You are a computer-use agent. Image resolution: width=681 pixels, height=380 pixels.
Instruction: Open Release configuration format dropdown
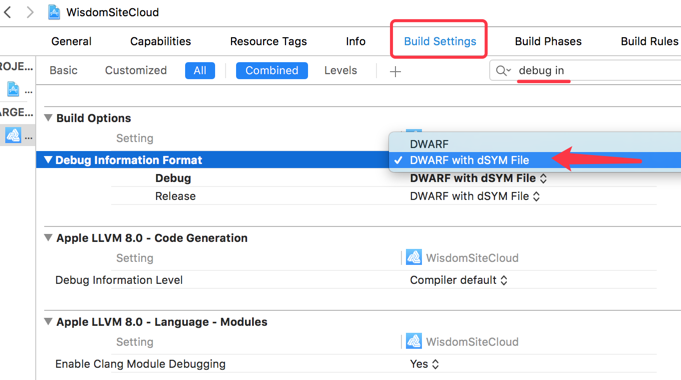475,196
